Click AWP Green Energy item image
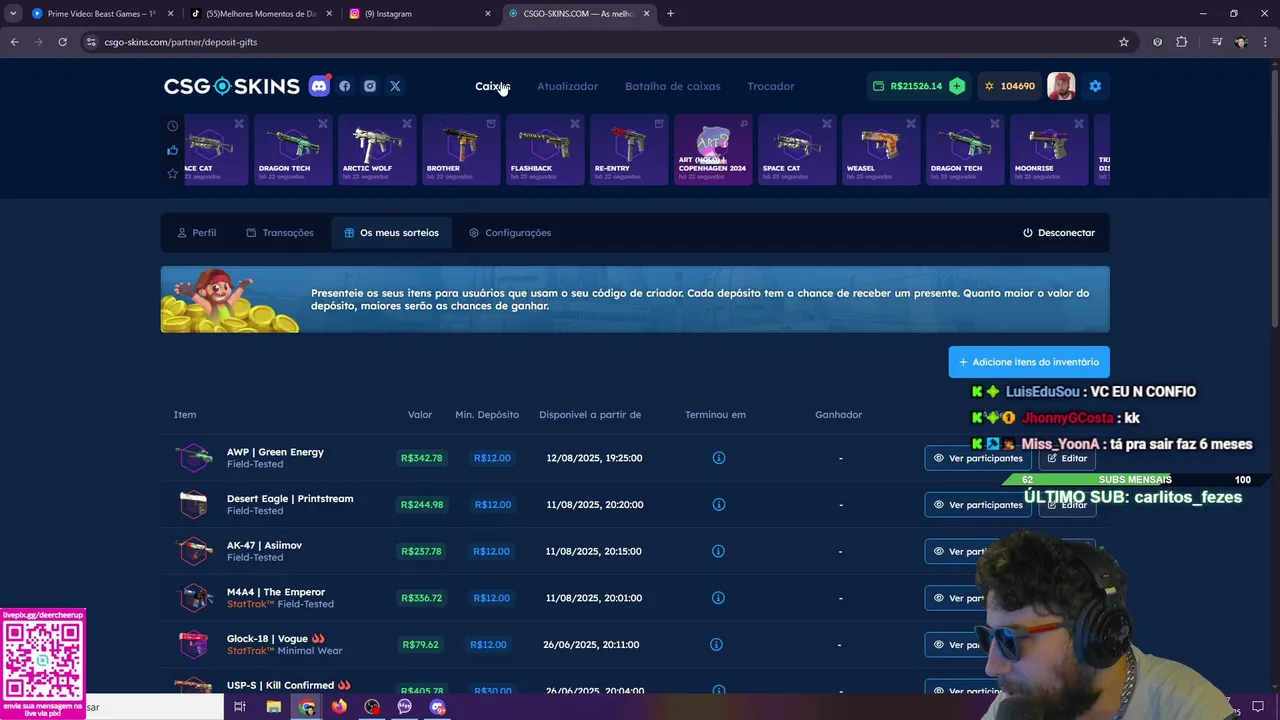The height and width of the screenshot is (720, 1280). click(194, 458)
